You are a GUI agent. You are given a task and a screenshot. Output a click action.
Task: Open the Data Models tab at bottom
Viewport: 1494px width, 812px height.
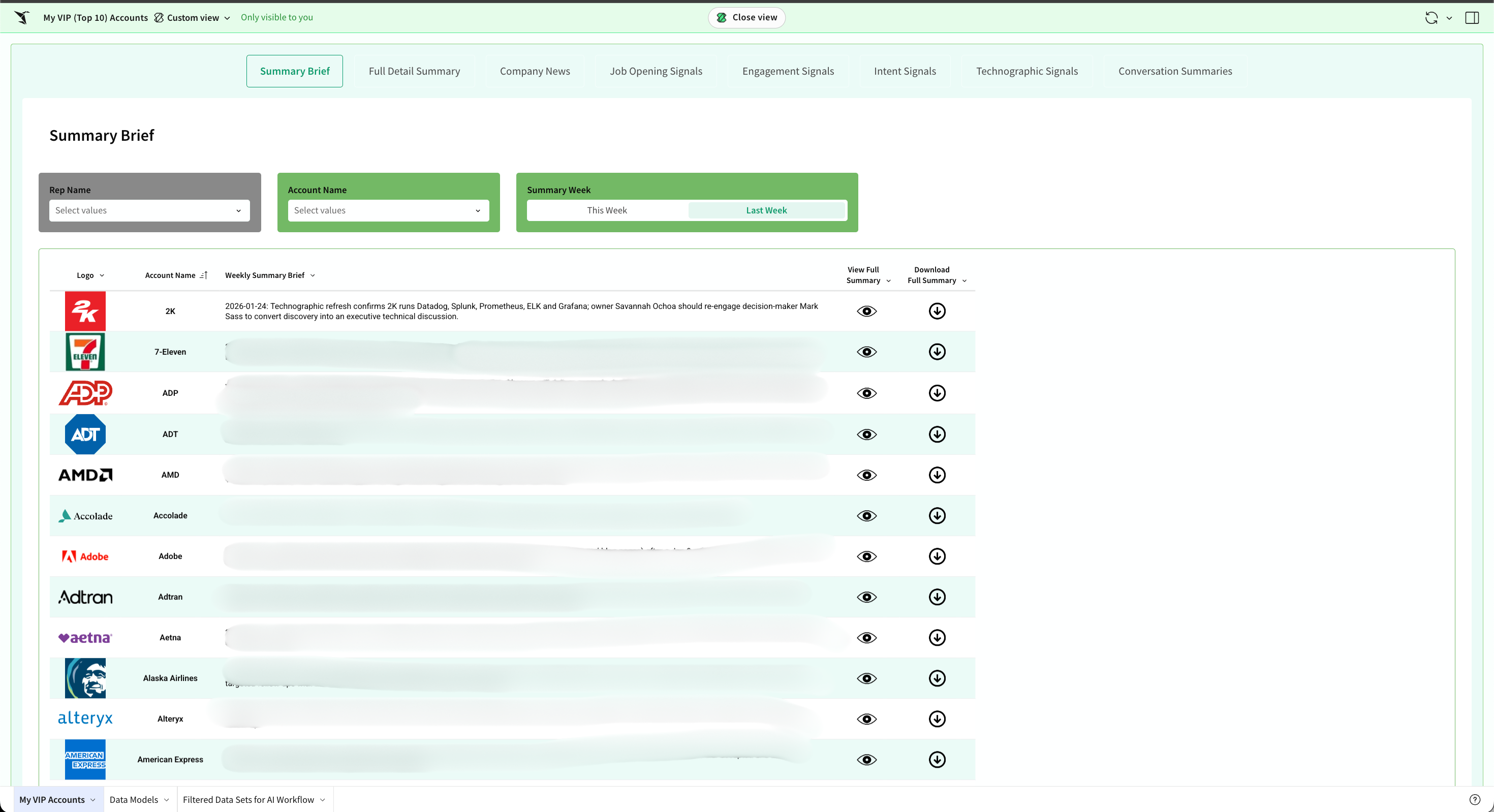pyautogui.click(x=135, y=799)
